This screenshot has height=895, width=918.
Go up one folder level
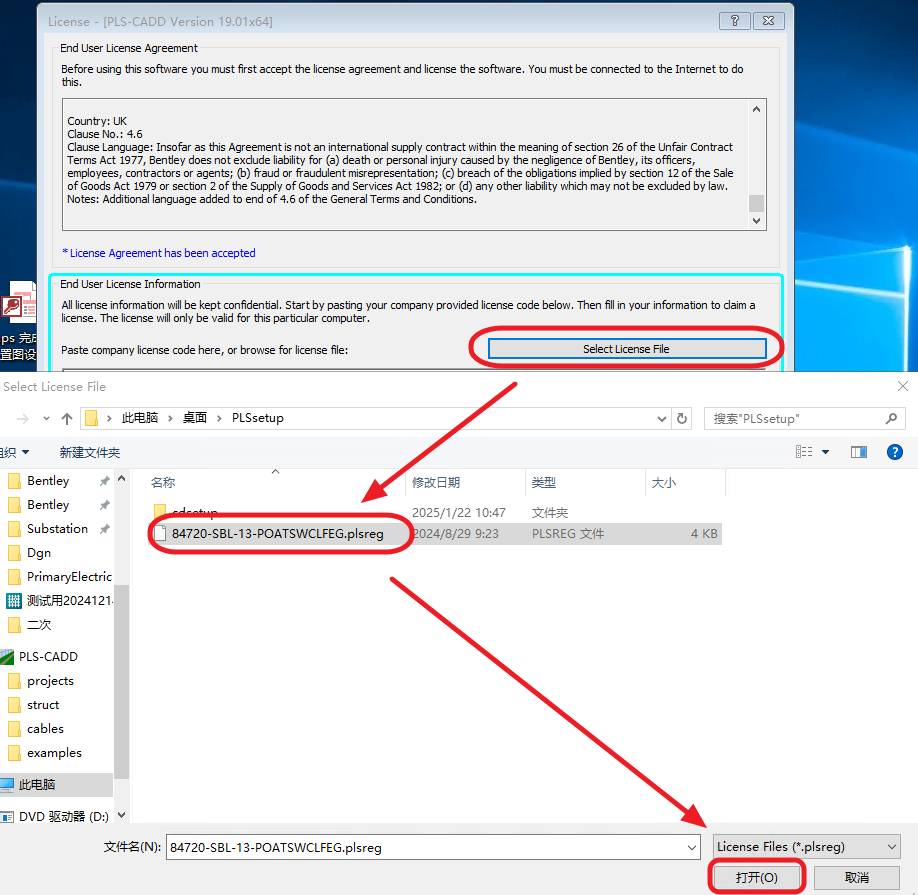(x=67, y=419)
